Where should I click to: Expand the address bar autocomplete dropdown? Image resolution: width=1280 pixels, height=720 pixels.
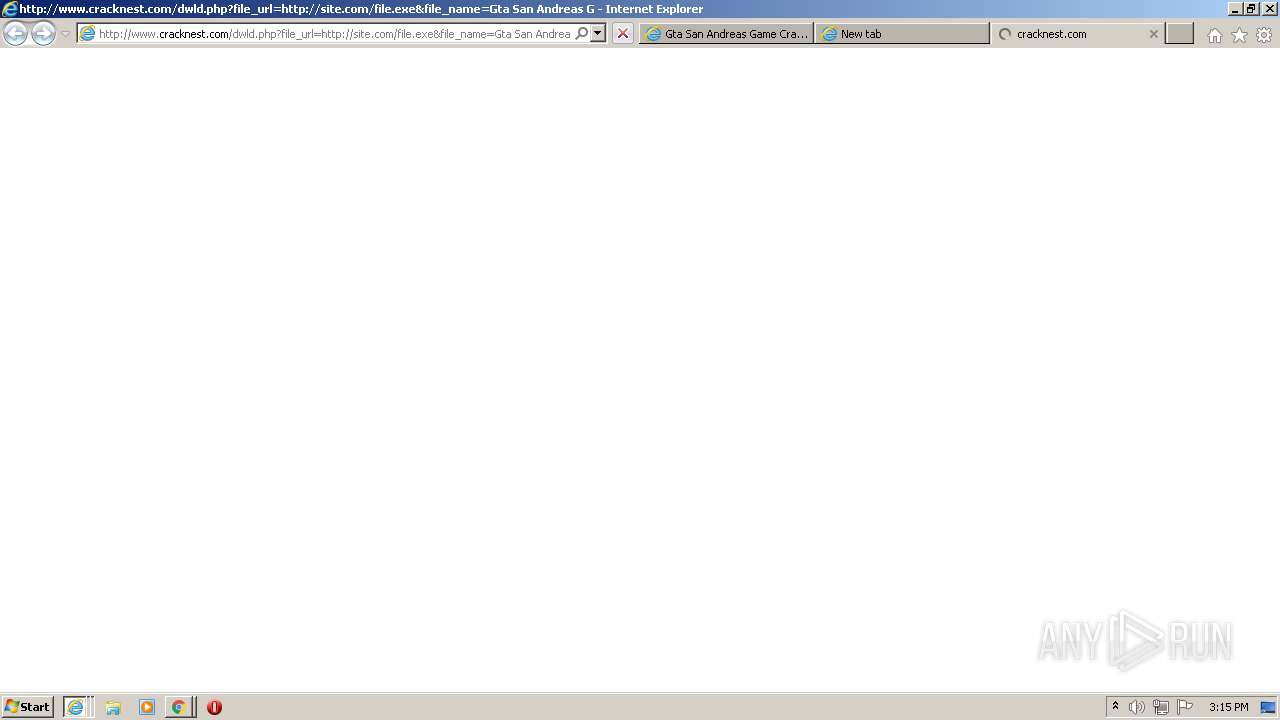click(598, 34)
